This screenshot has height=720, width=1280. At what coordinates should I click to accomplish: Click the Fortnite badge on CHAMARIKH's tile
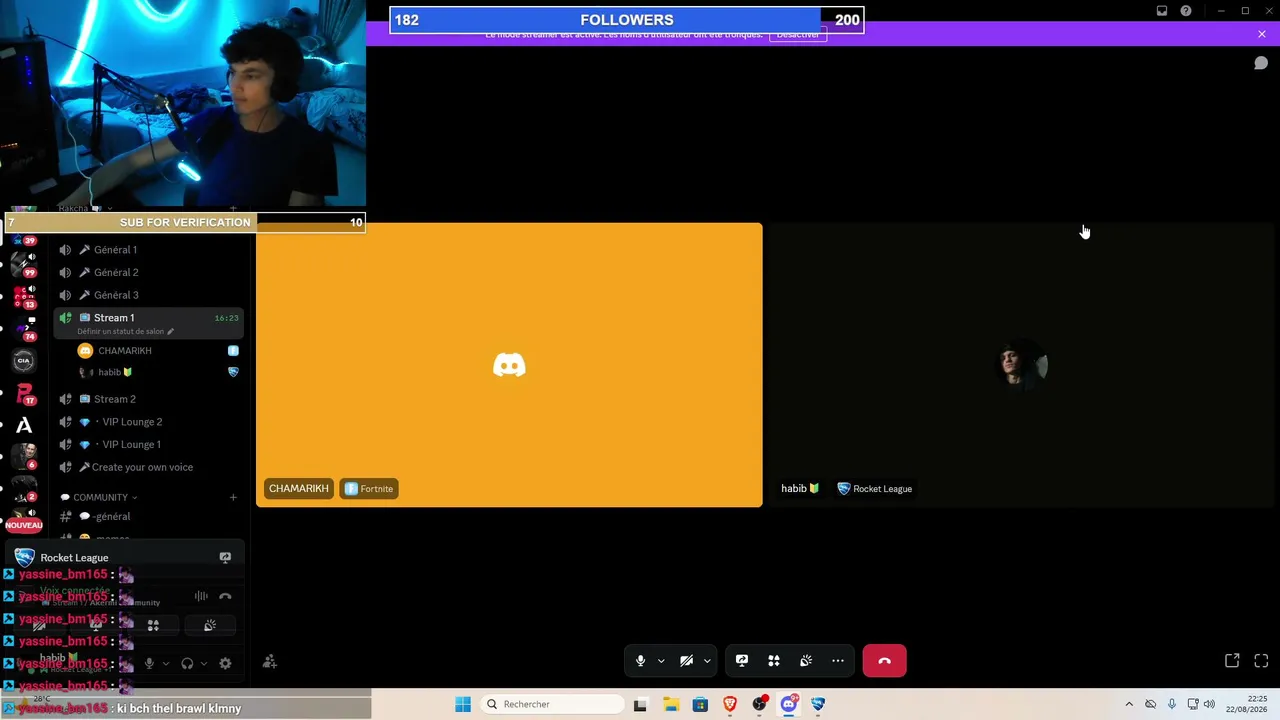tap(369, 489)
